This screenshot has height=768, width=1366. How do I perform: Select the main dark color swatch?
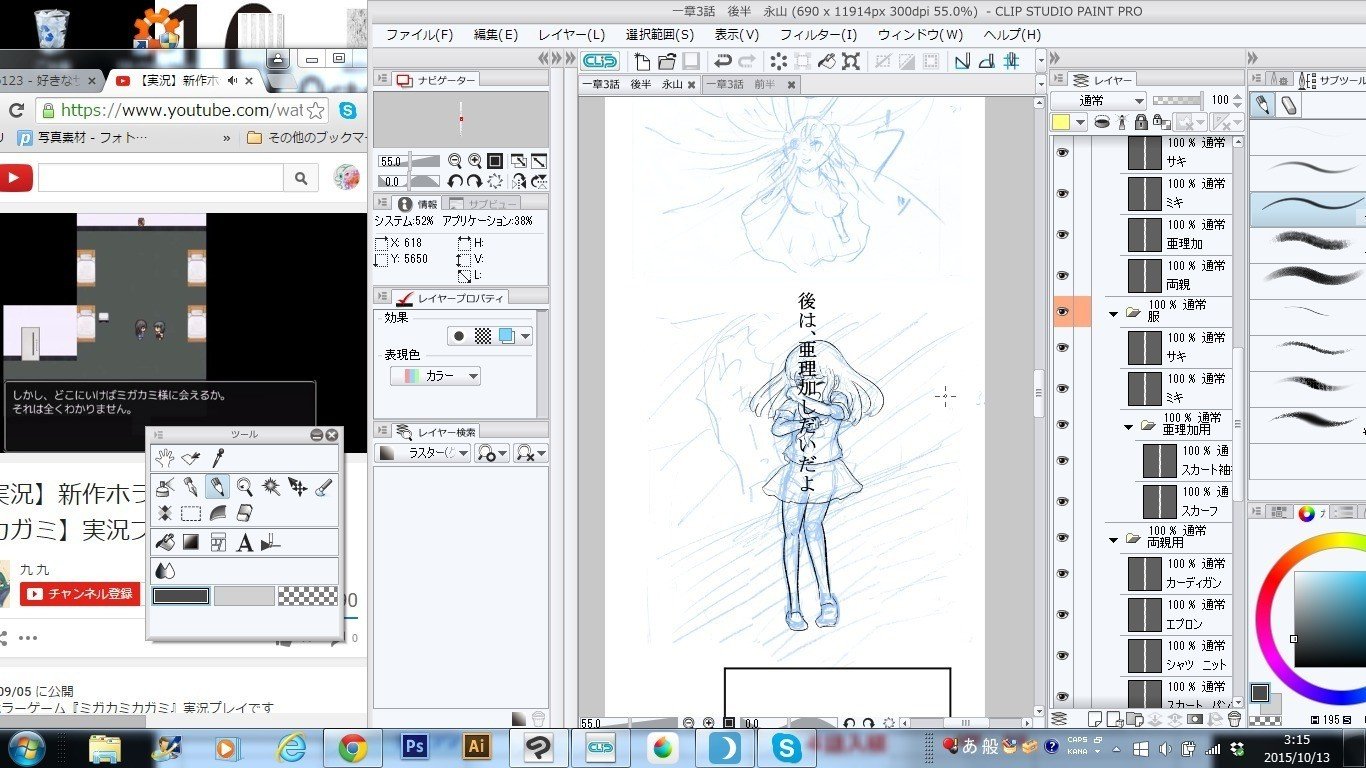(181, 596)
